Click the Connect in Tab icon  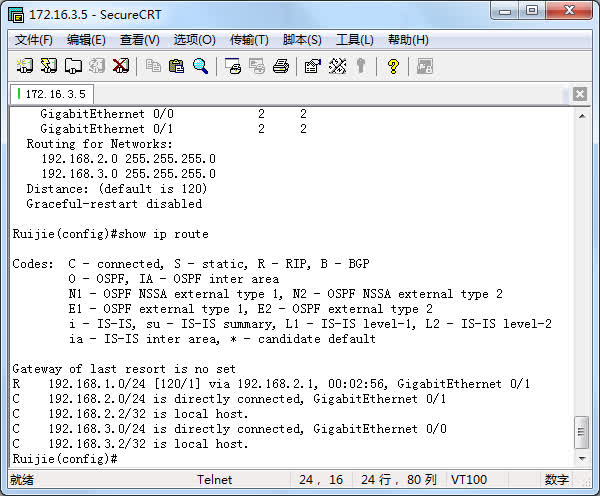73,66
